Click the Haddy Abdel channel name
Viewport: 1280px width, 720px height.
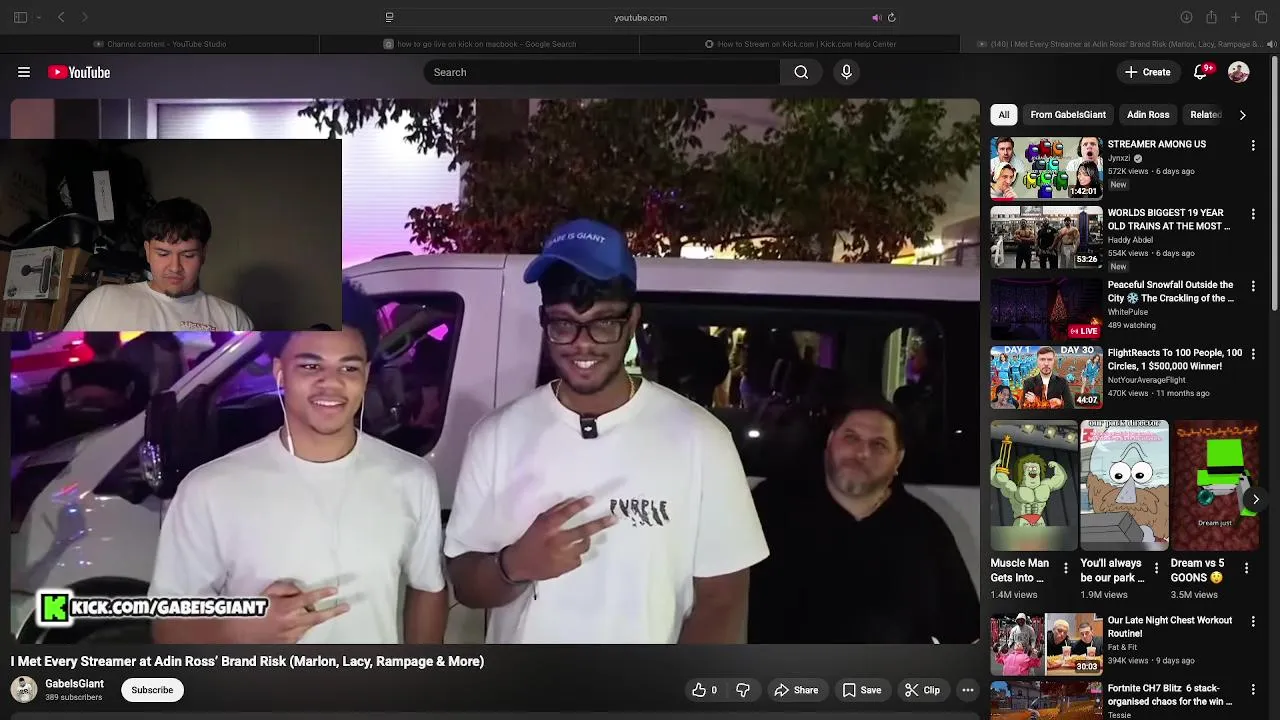point(1130,240)
